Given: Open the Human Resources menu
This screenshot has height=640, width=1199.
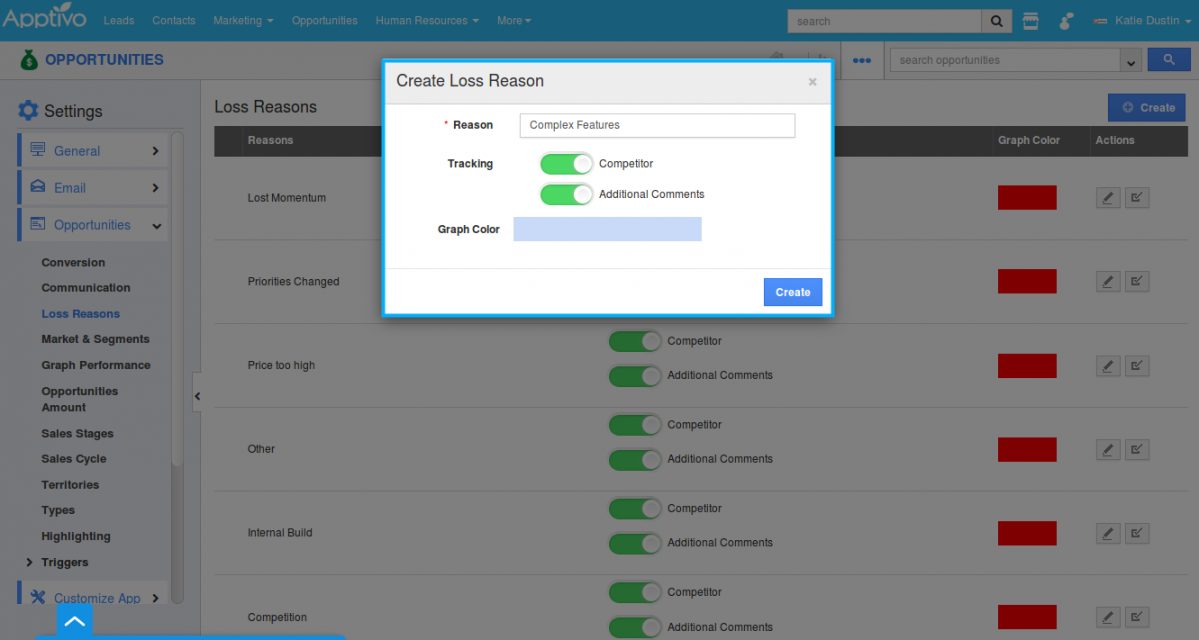Looking at the screenshot, I should (426, 21).
